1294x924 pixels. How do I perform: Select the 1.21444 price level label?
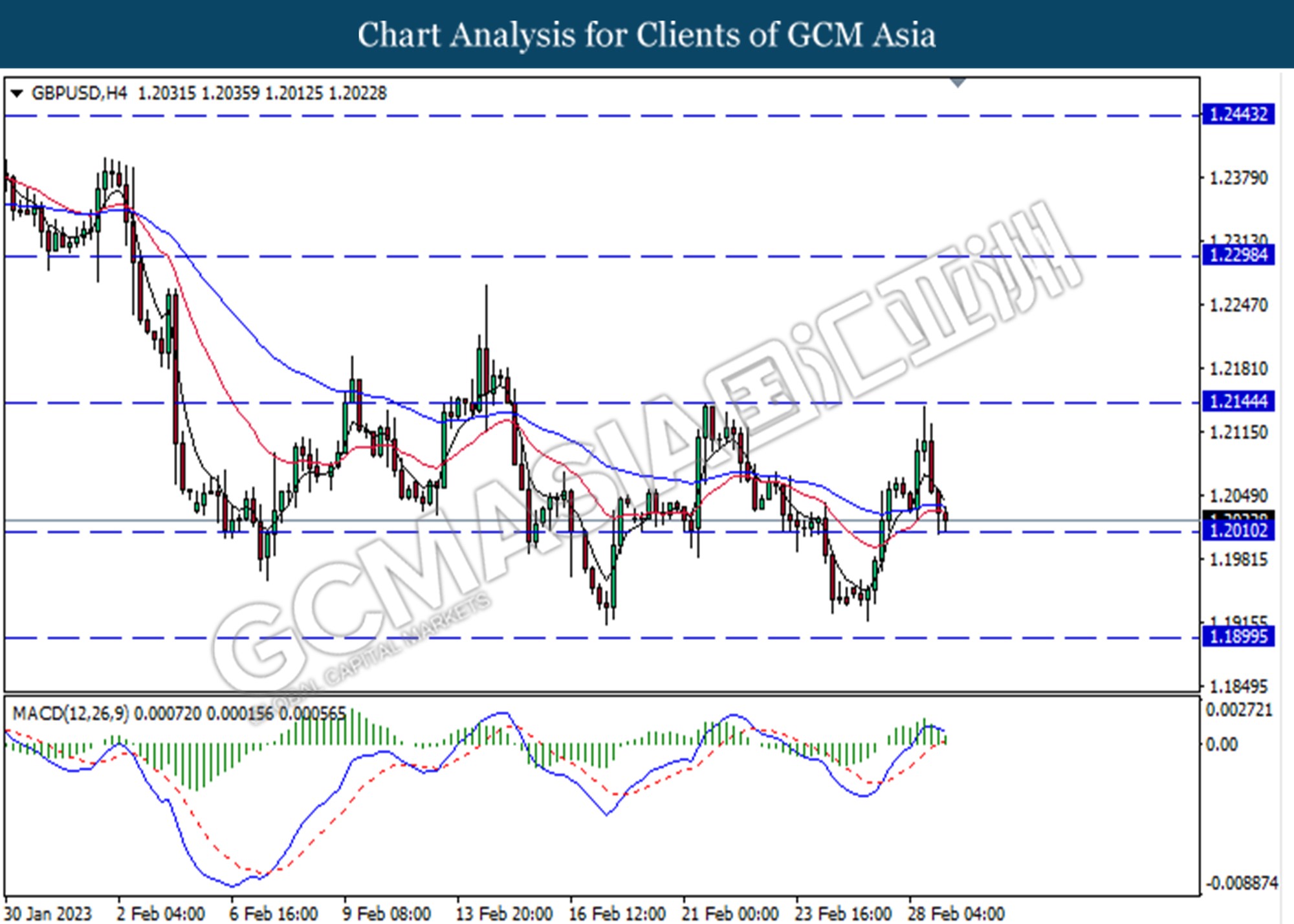click(1238, 401)
